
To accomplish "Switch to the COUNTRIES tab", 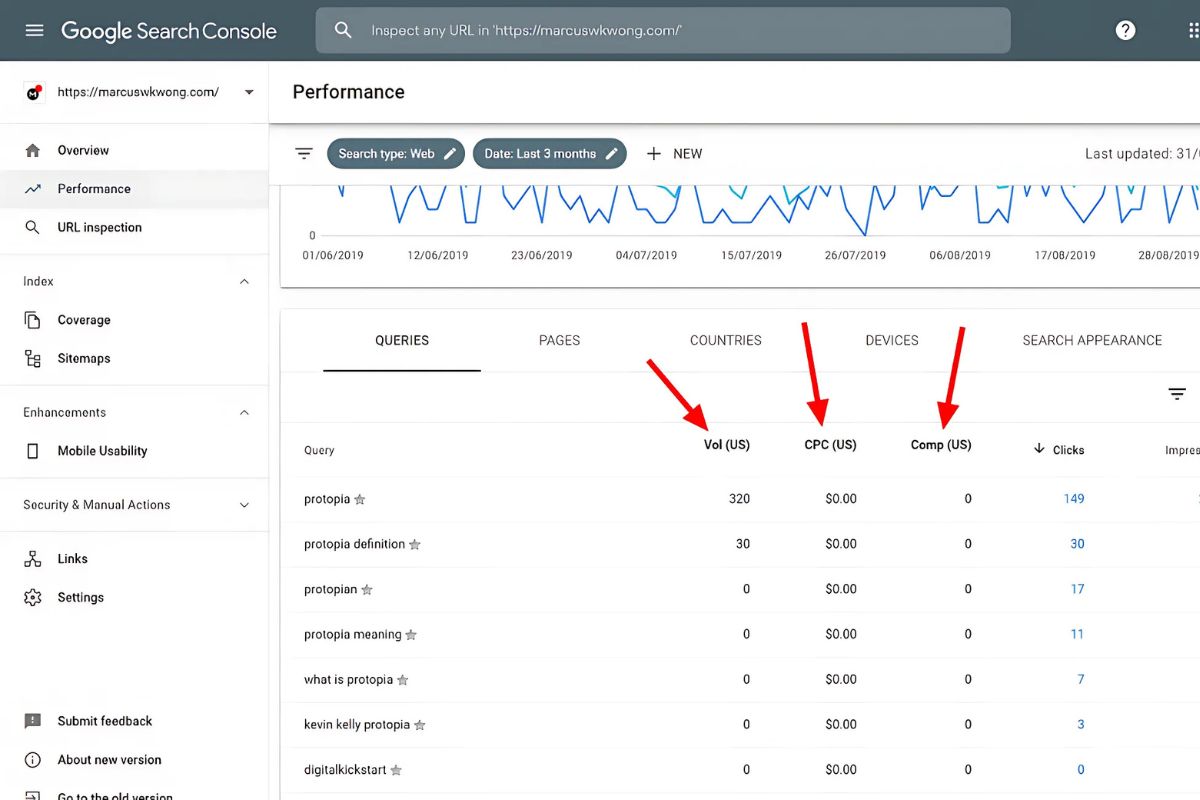I will pos(726,341).
